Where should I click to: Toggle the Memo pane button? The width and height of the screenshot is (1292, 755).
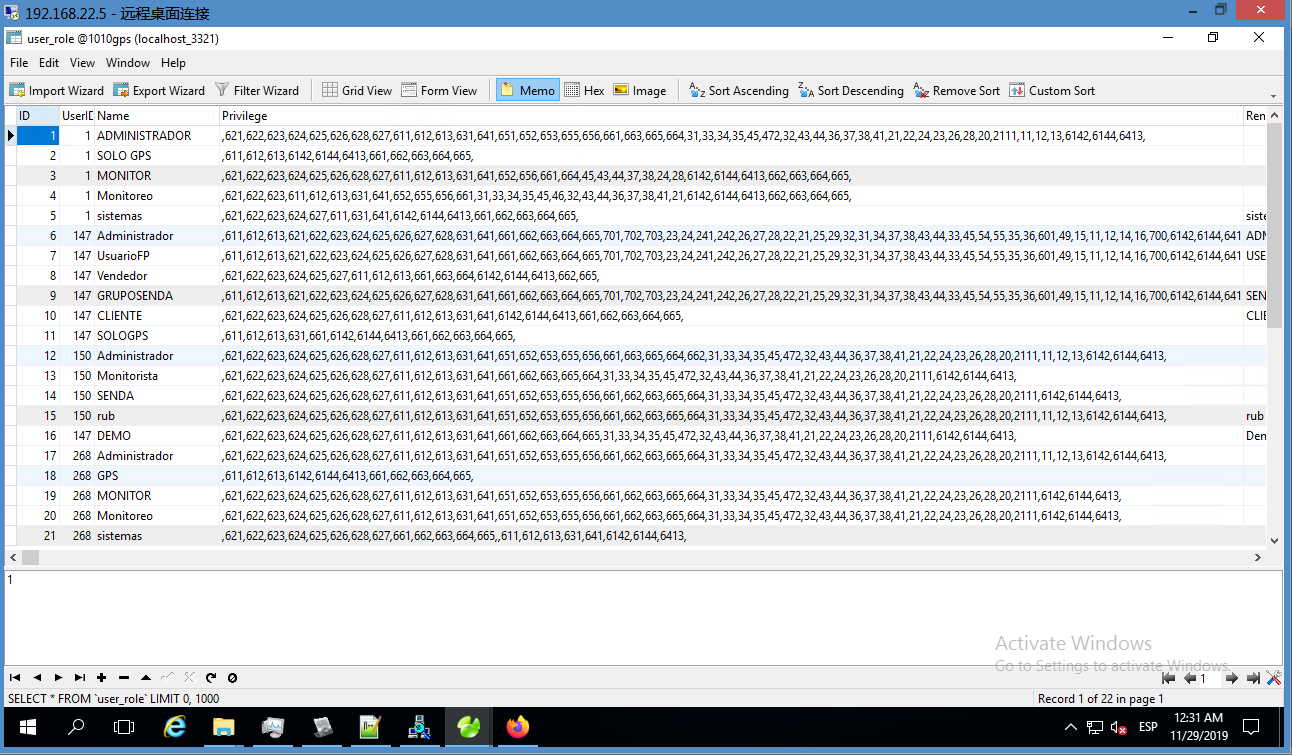527,90
